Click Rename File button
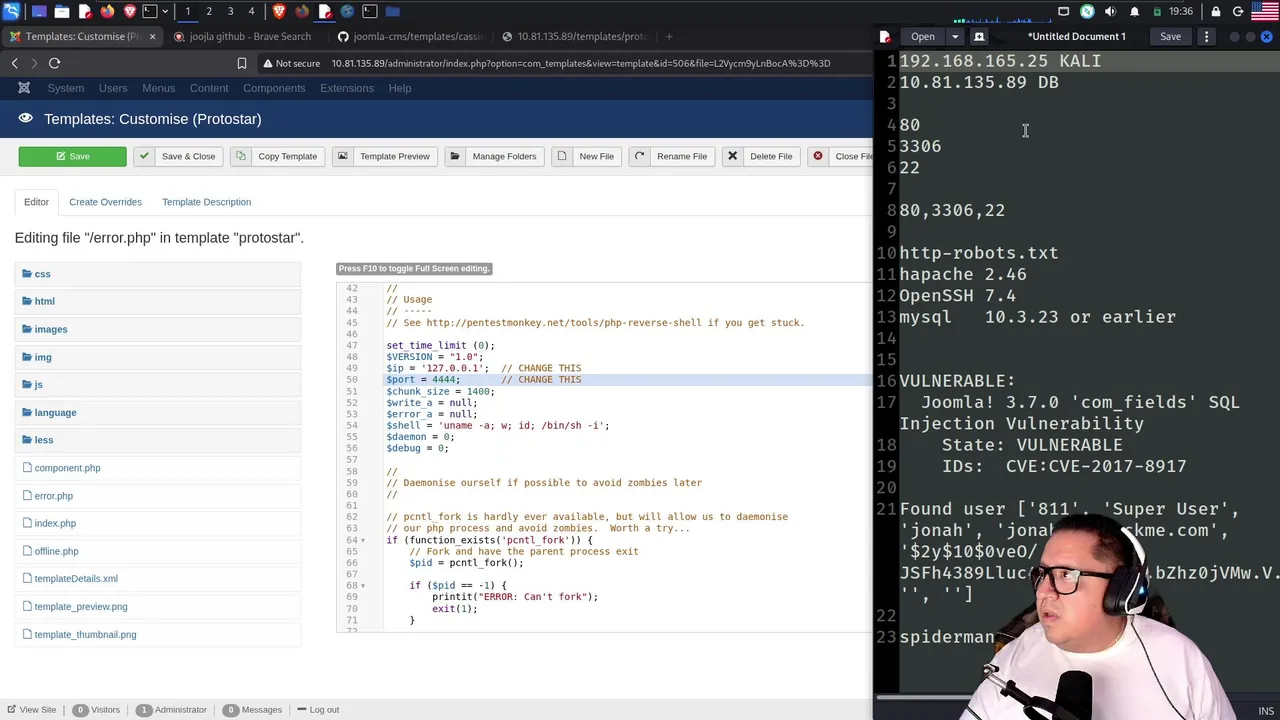The height and width of the screenshot is (720, 1280). coord(672,156)
